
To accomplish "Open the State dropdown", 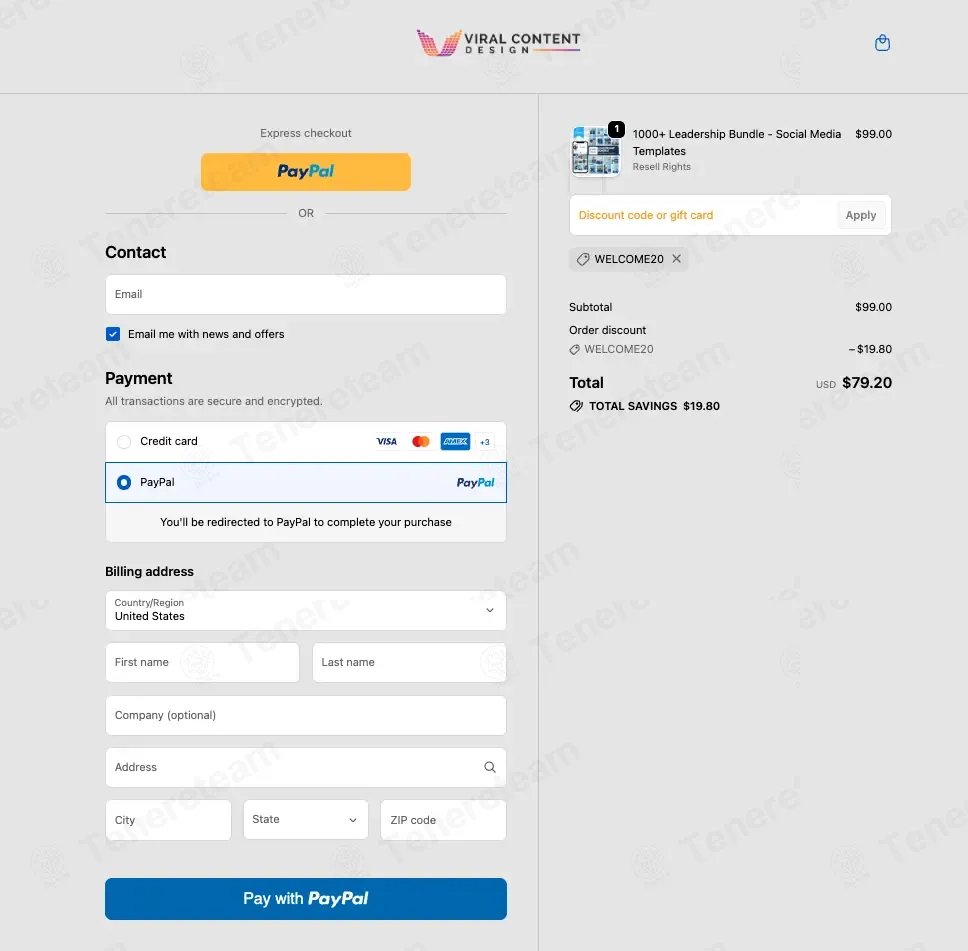I will point(306,819).
